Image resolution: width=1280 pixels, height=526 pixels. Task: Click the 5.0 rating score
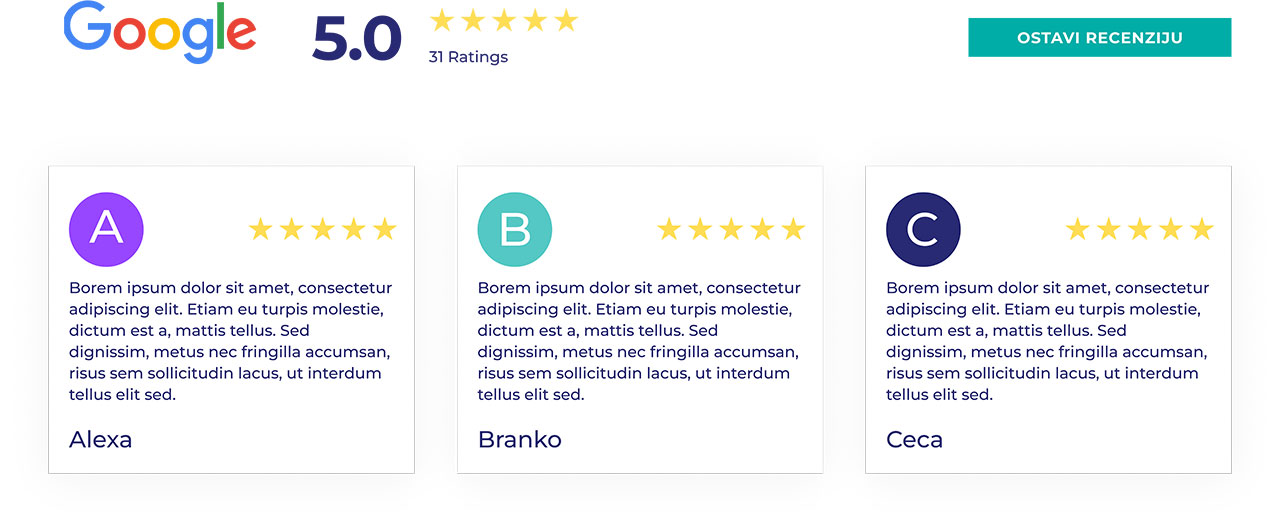coord(357,39)
